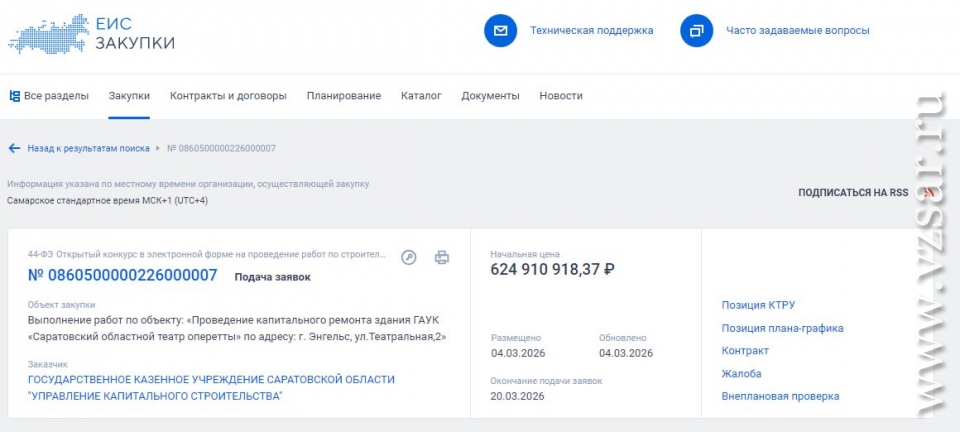Select the Документы menu item
Image resolution: width=960 pixels, height=432 pixels.
(490, 96)
